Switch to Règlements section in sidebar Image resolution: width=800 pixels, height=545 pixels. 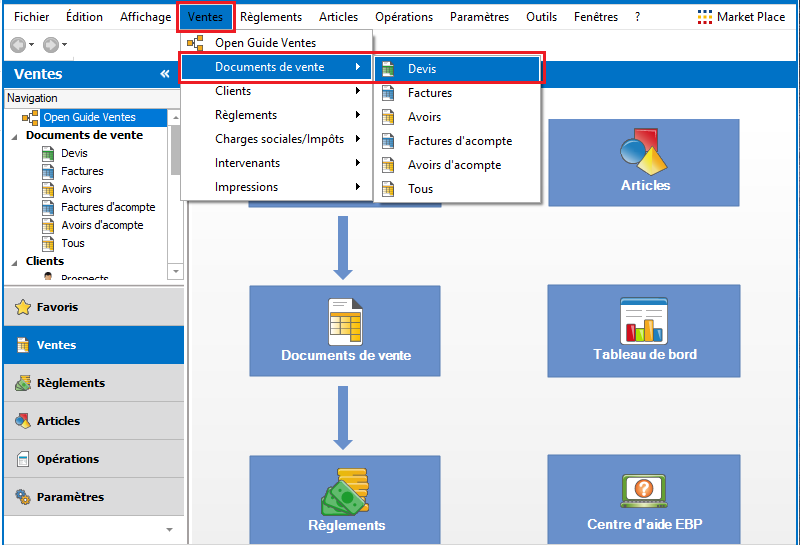(x=70, y=383)
